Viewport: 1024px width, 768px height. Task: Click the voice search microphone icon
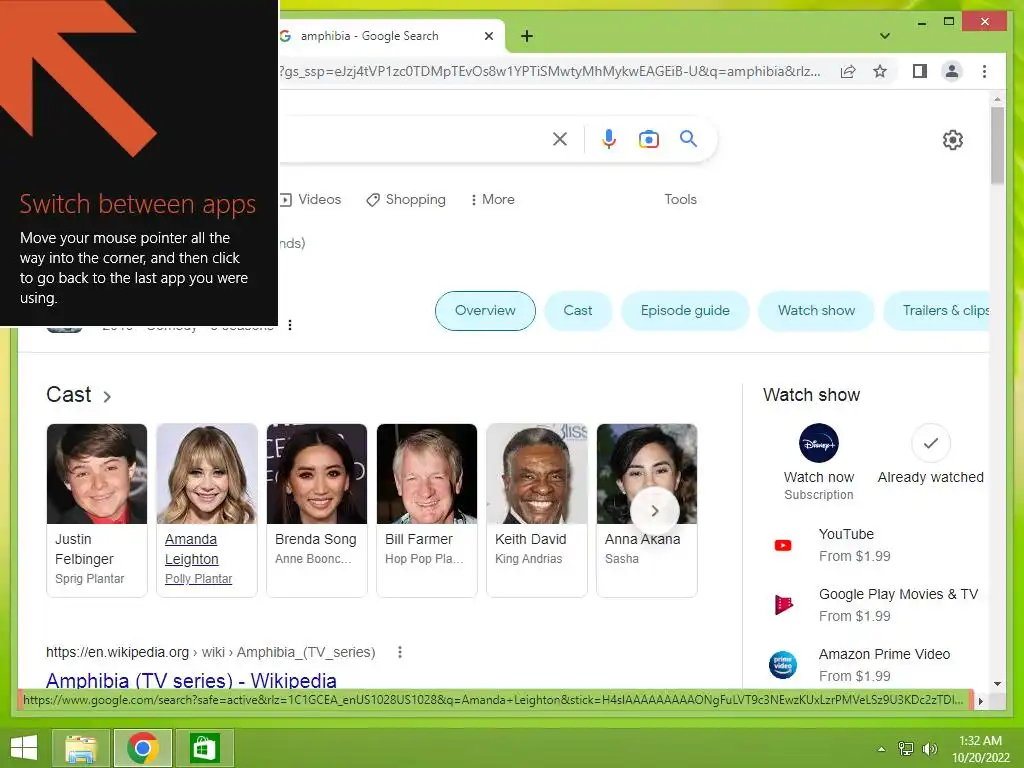coord(609,139)
